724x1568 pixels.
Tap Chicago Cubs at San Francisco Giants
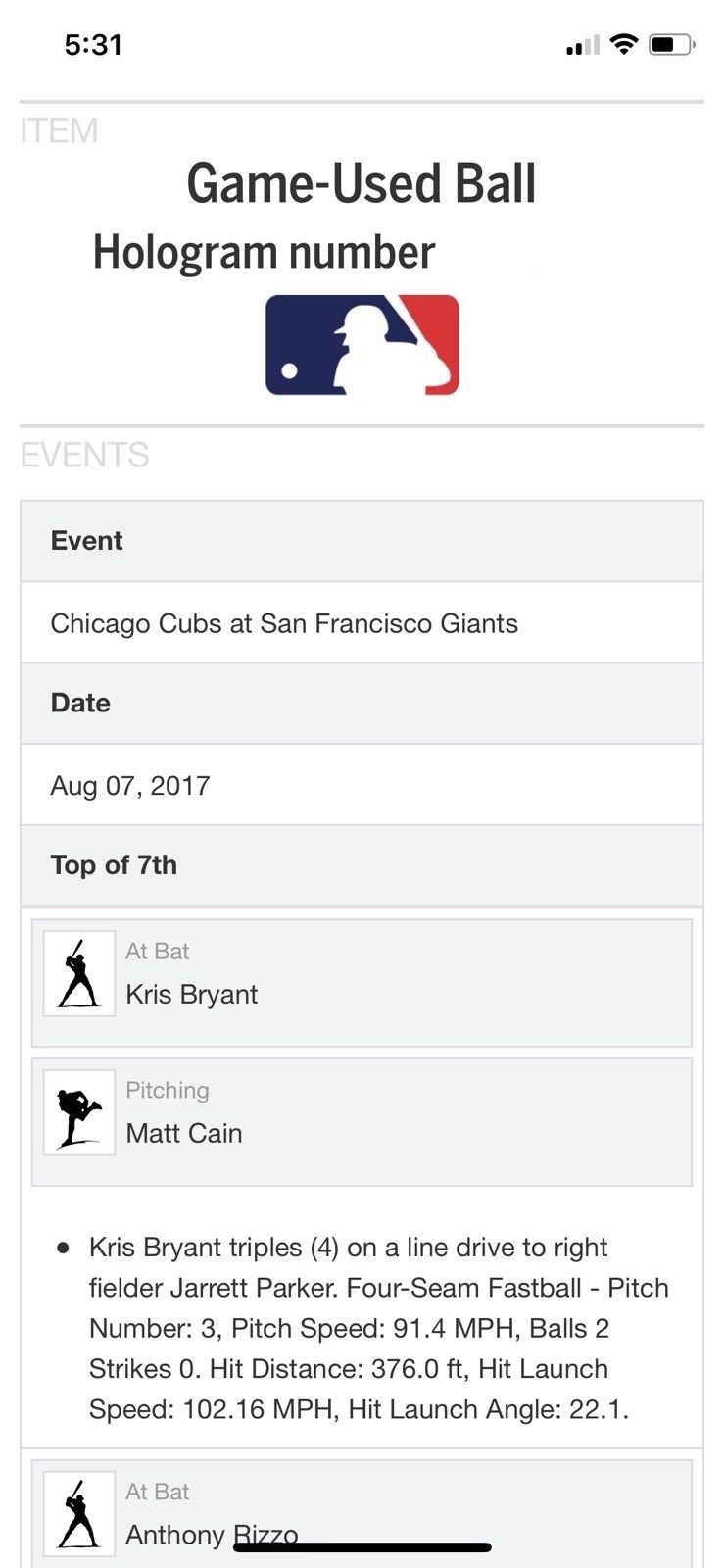(x=284, y=623)
